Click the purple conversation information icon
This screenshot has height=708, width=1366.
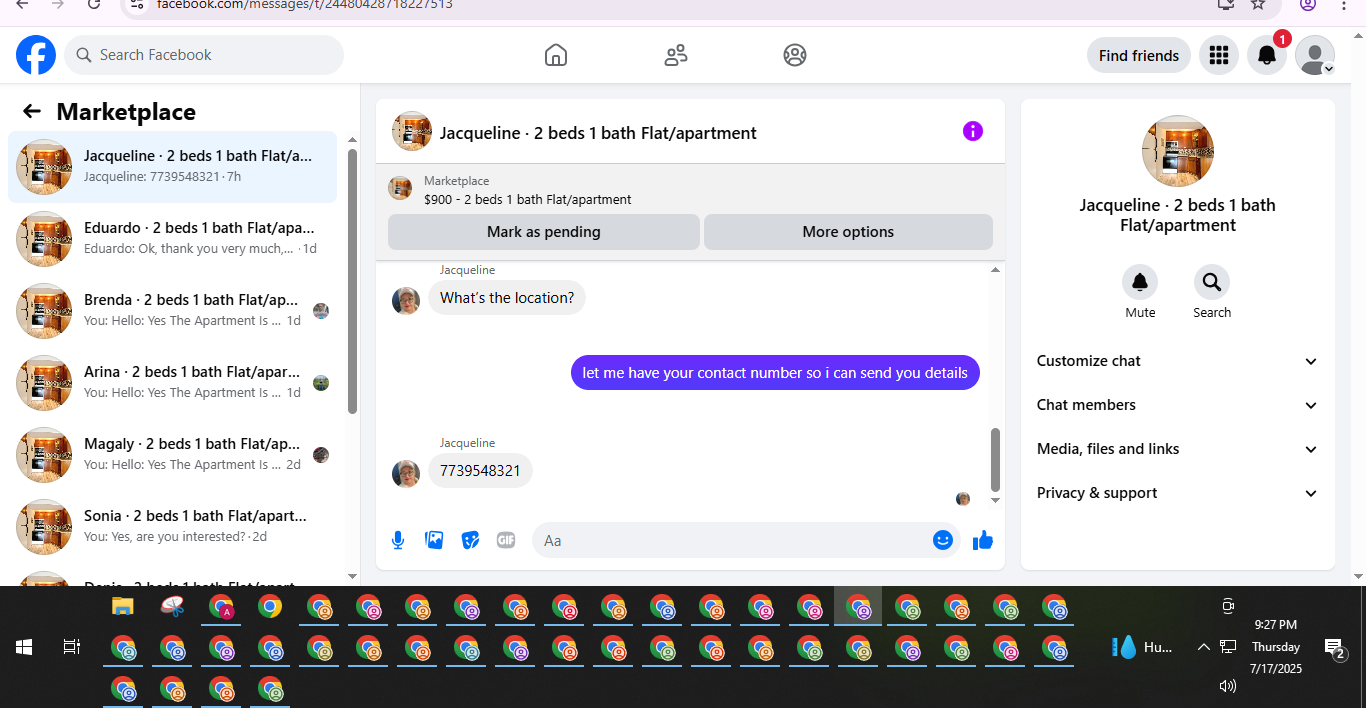973,131
